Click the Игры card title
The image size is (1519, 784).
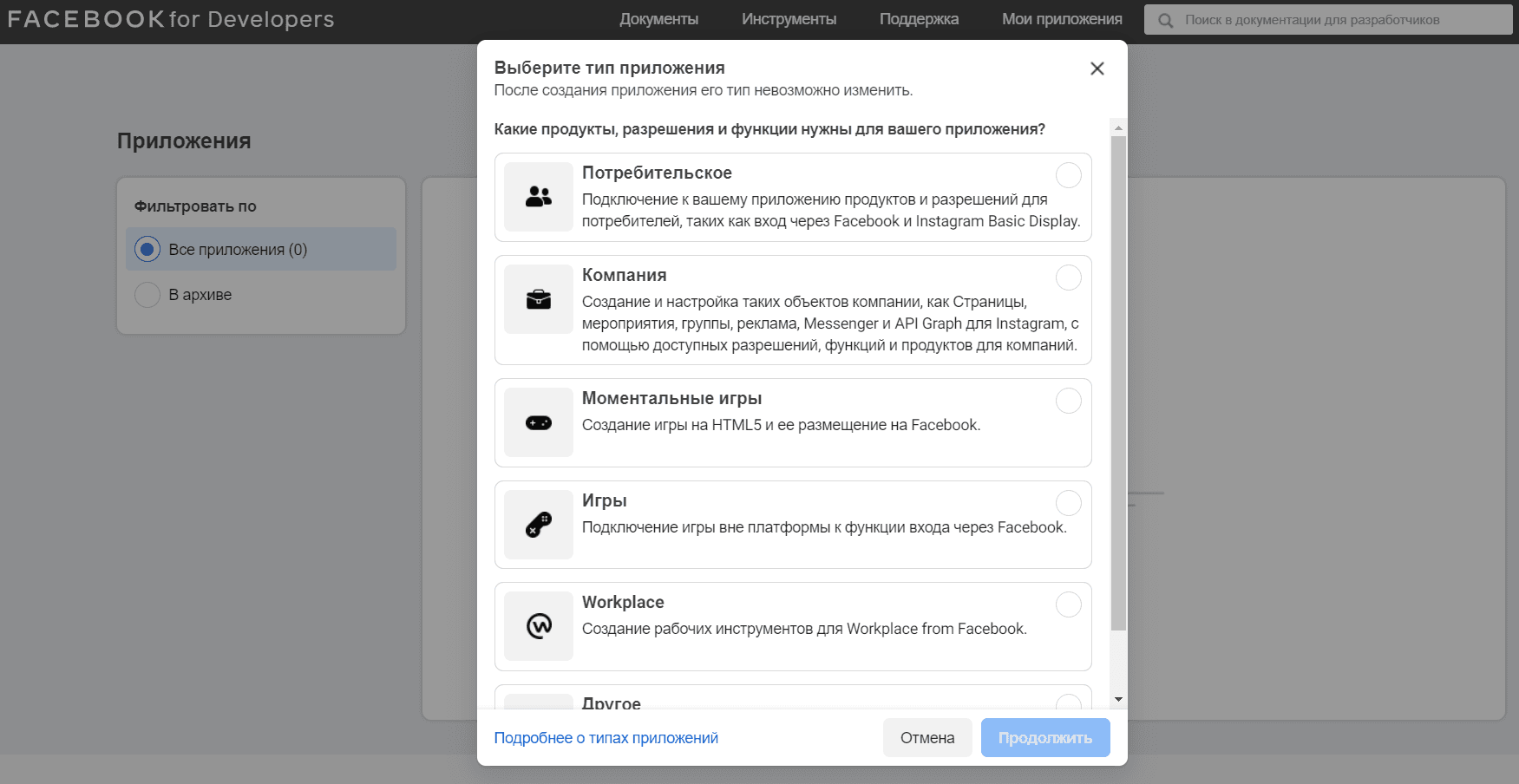tap(604, 500)
